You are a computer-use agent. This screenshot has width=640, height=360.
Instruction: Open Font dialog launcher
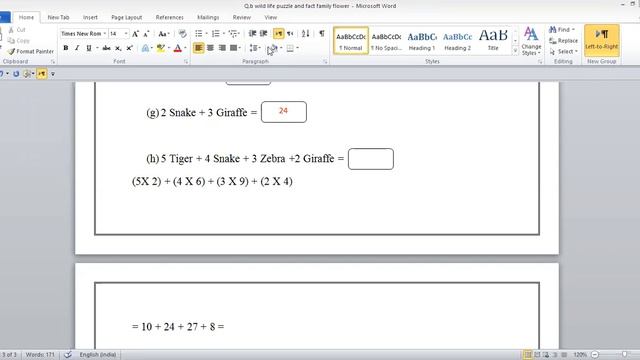[186, 62]
